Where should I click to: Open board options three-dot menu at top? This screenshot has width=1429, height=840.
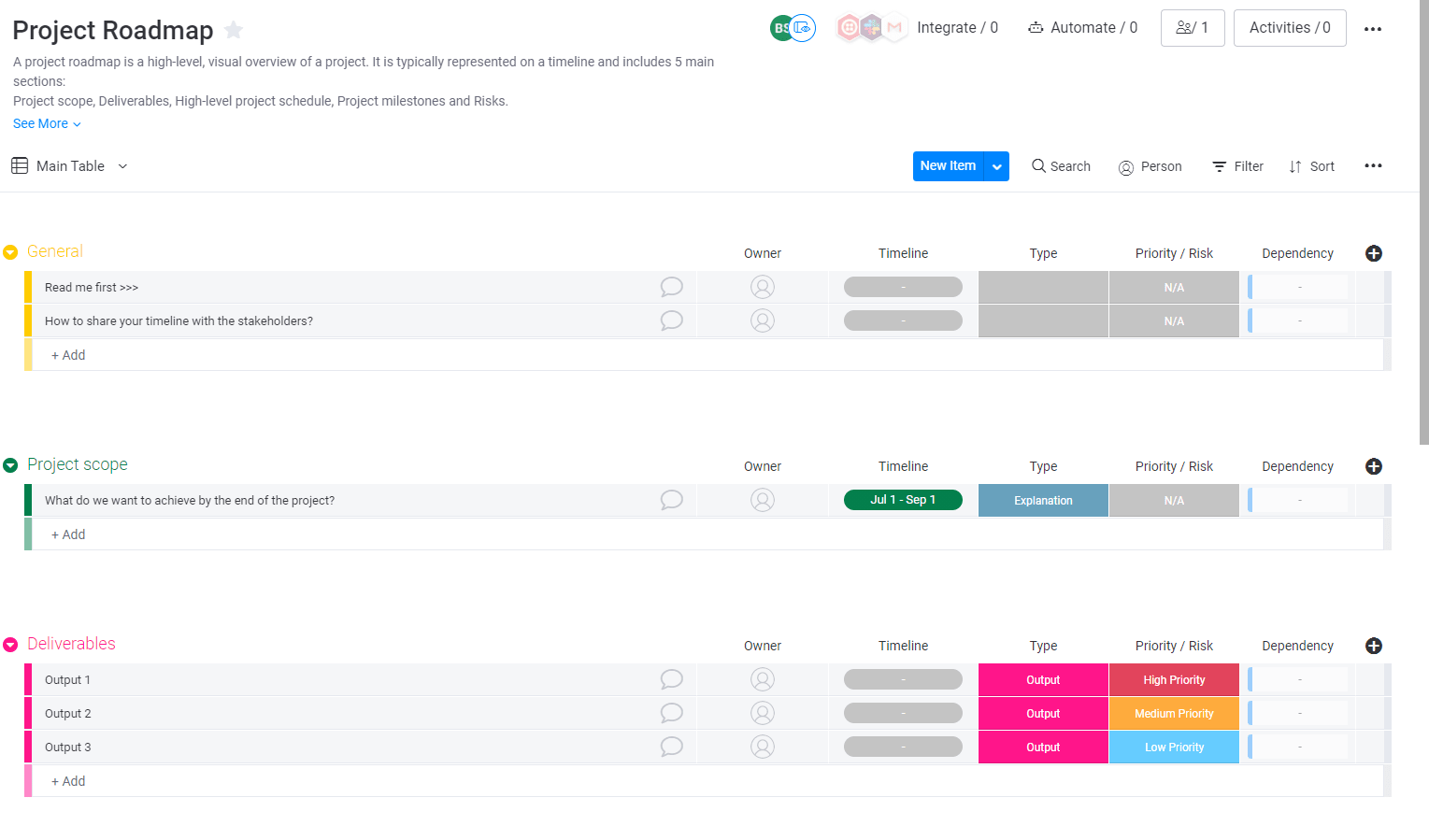(x=1373, y=29)
